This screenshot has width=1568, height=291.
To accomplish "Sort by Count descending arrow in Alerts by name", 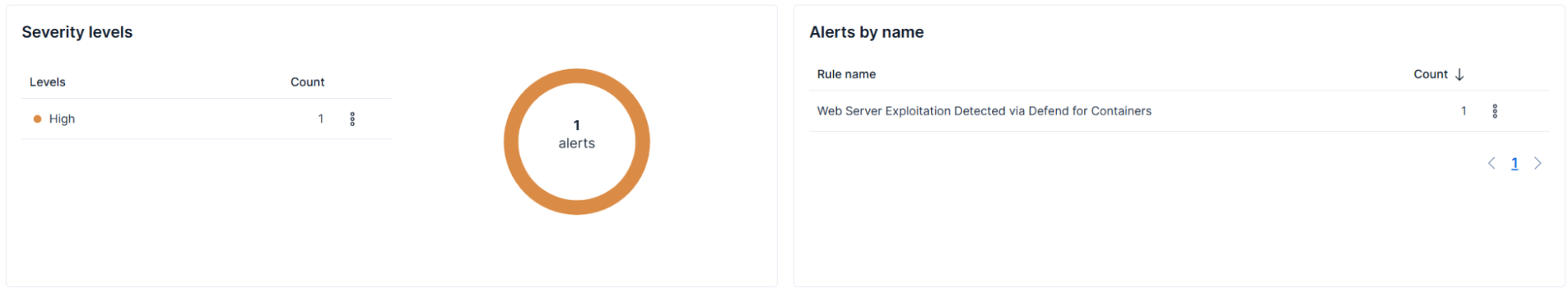I will 1459,75.
